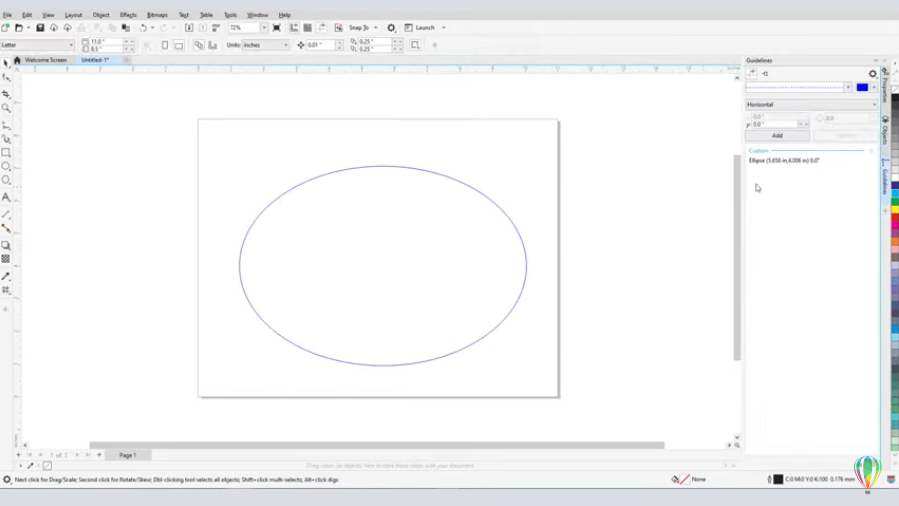Viewport: 899px width, 506px height.
Task: Select the Crop tool
Action: pyautogui.click(x=6, y=93)
